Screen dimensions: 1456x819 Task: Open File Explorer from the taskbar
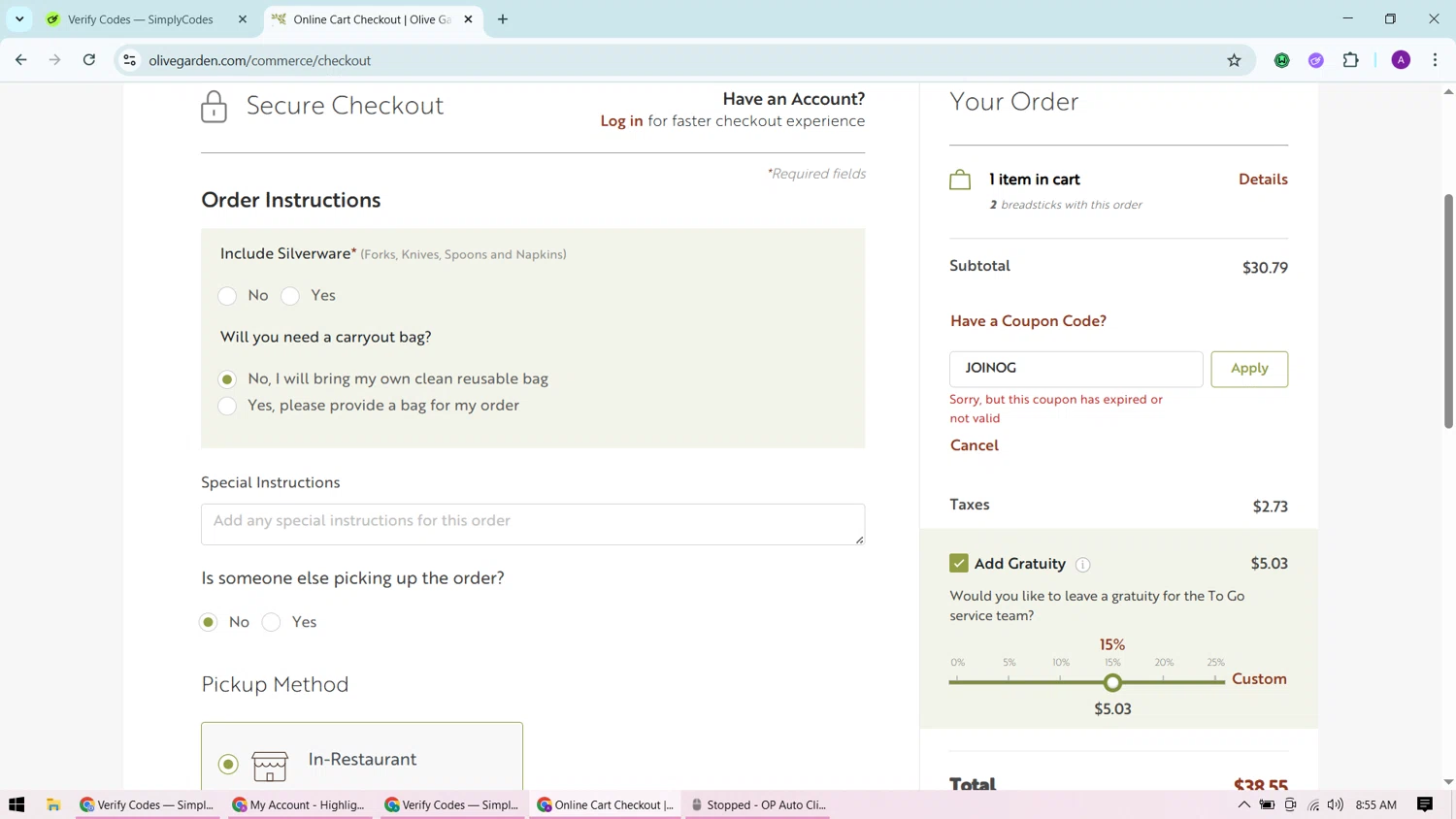tap(53, 804)
